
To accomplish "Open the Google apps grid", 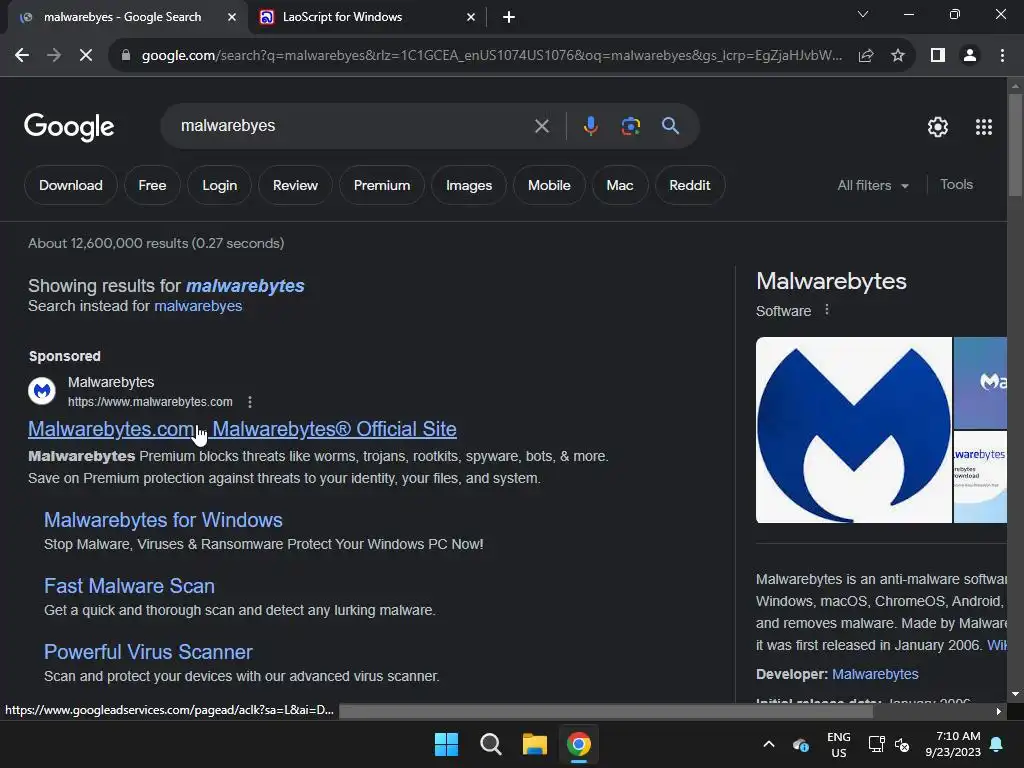I will coord(984,127).
